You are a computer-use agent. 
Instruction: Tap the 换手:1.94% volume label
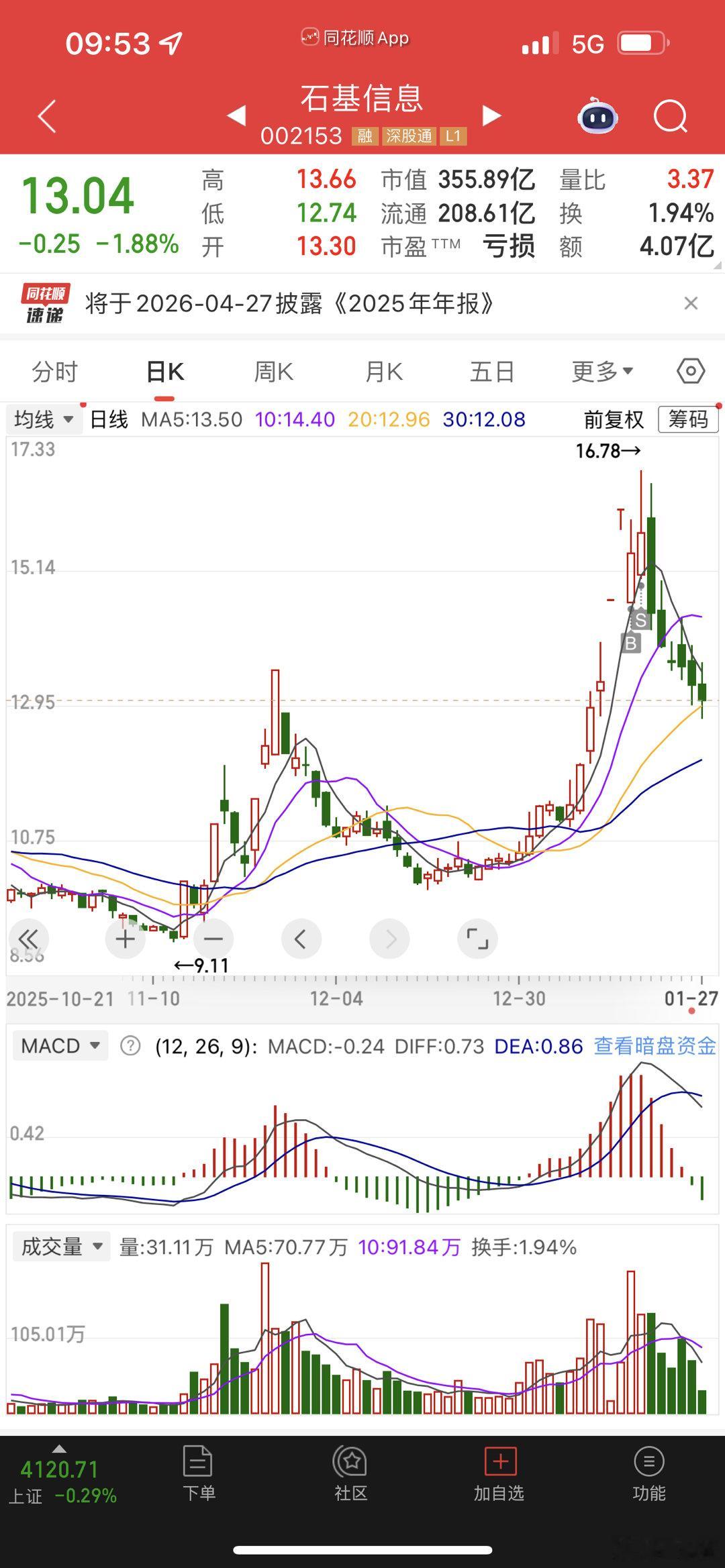(x=524, y=1247)
